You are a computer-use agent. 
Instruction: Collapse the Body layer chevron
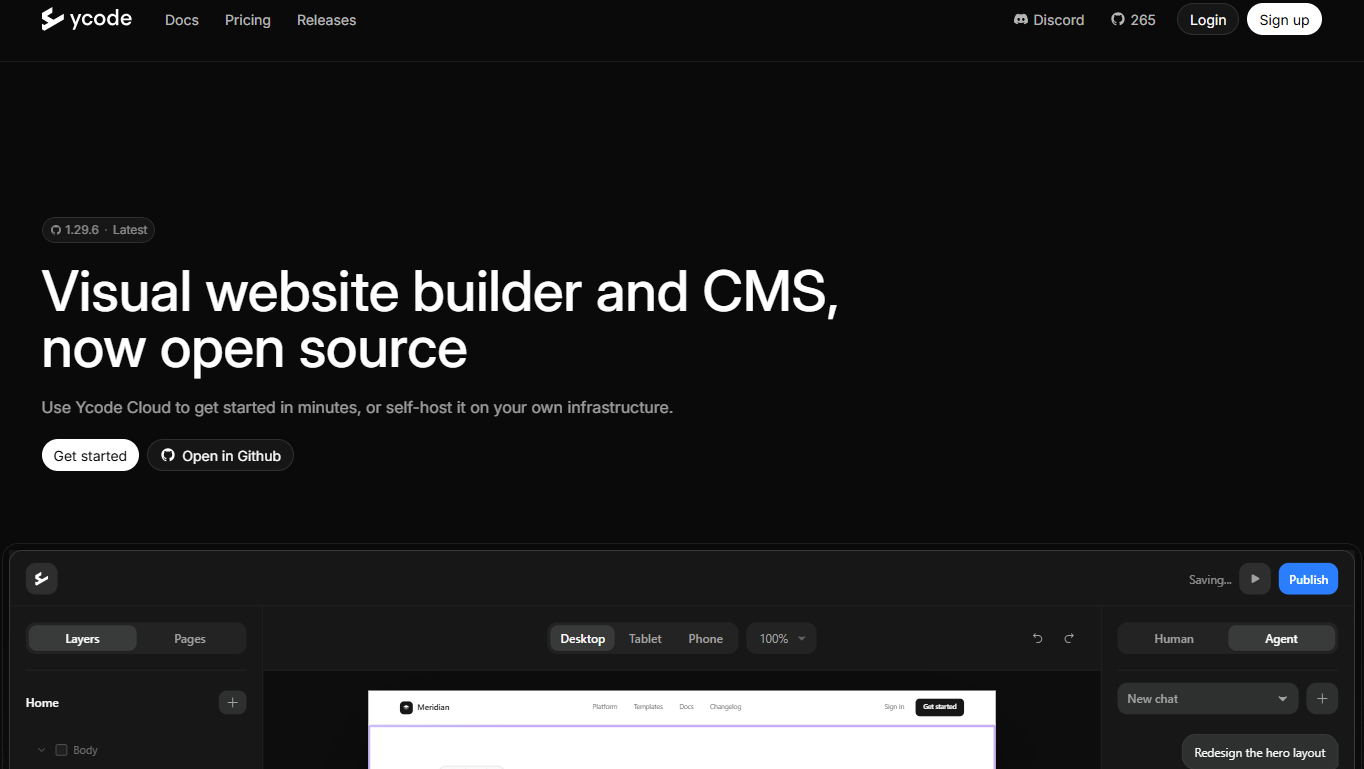click(41, 750)
